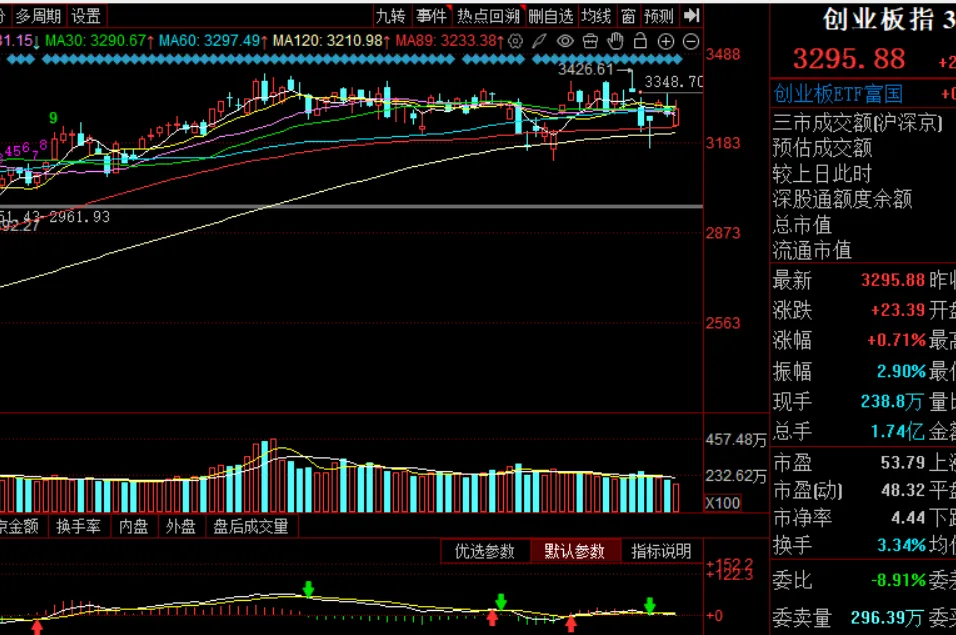The image size is (956, 635).
Task: Zoom in with the plus circle icon
Action: [666, 41]
